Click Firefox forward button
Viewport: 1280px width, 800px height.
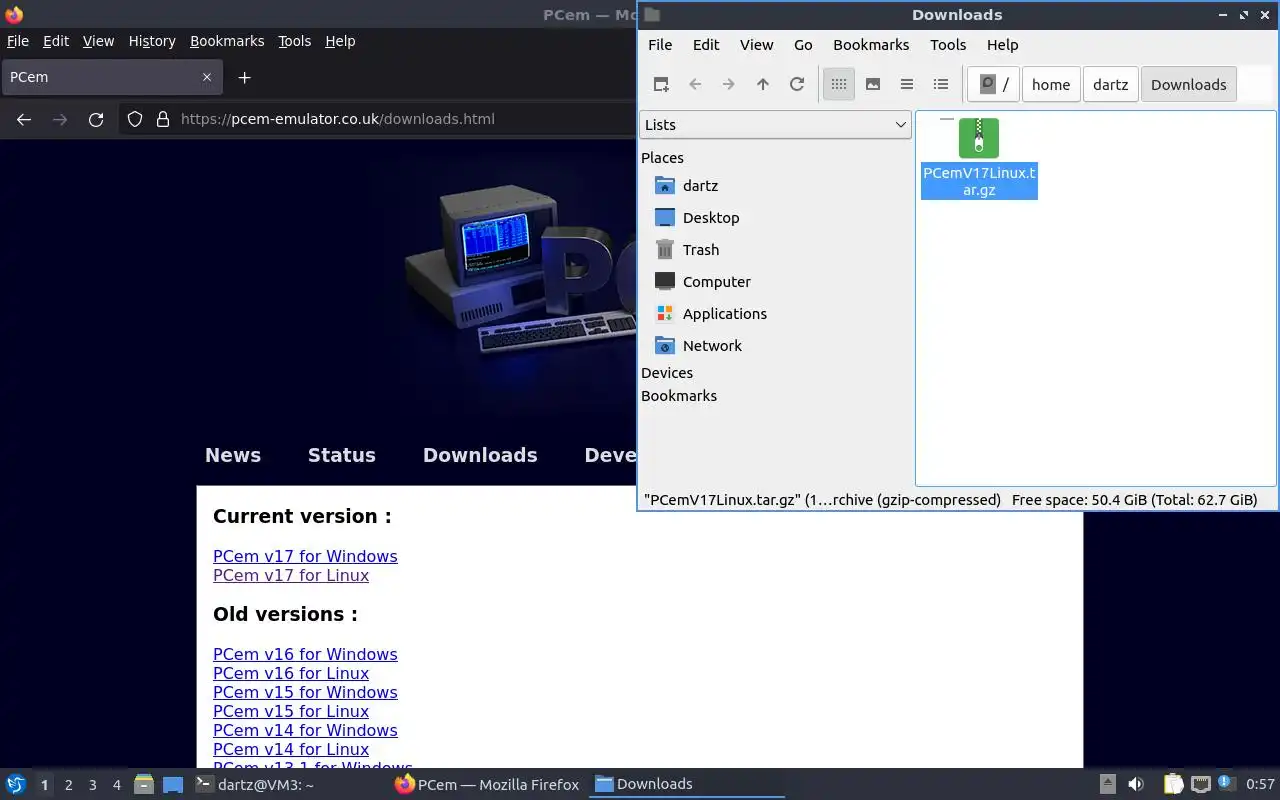click(x=60, y=119)
